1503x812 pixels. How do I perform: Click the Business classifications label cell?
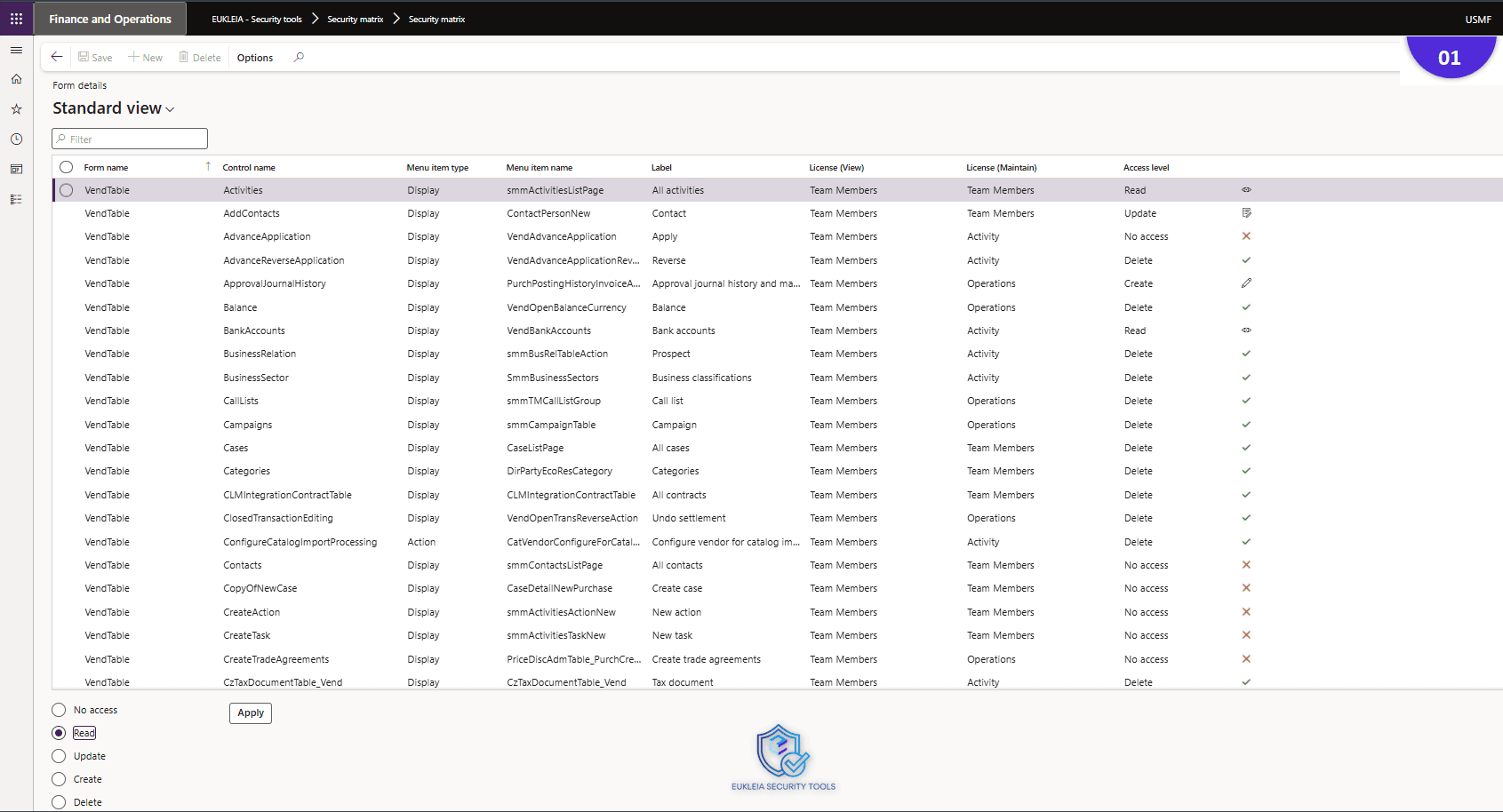[702, 378]
